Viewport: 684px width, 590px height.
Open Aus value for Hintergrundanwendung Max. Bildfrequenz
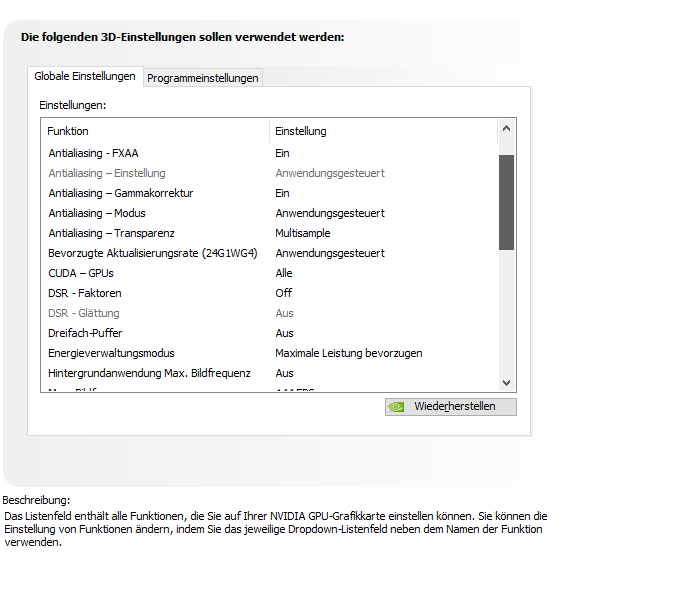[x=284, y=373]
